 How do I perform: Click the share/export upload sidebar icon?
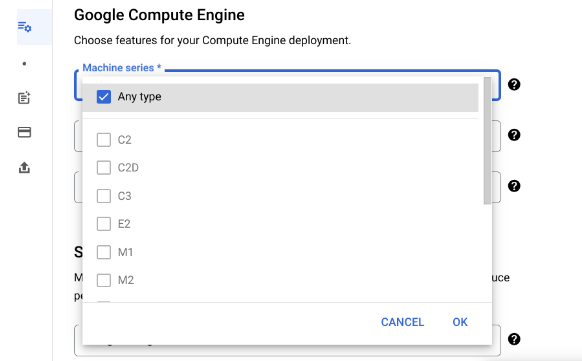24,167
